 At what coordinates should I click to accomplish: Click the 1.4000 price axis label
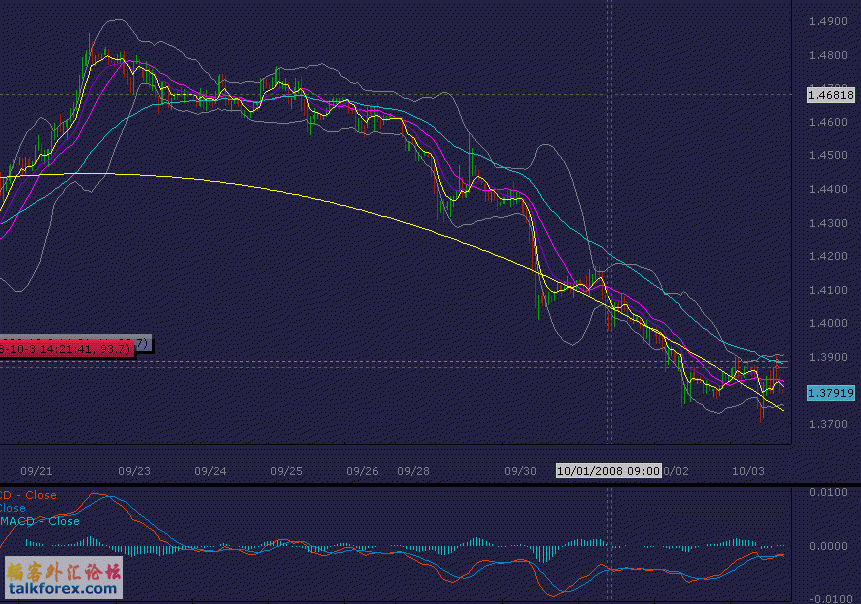click(x=828, y=323)
